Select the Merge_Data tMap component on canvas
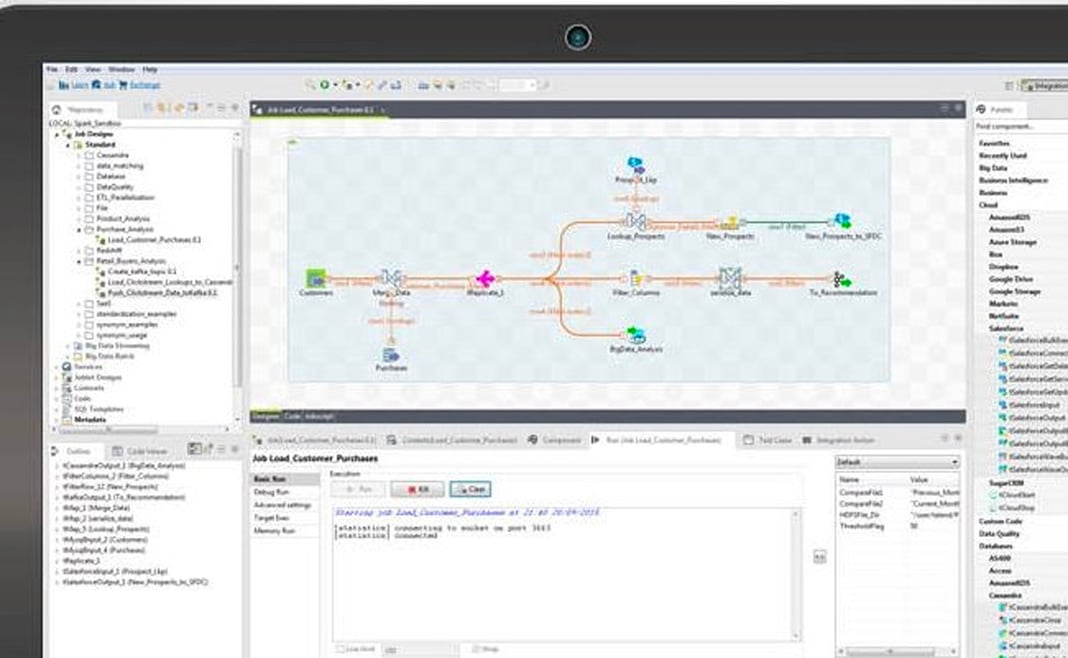This screenshot has height=658, width=1068. 393,278
